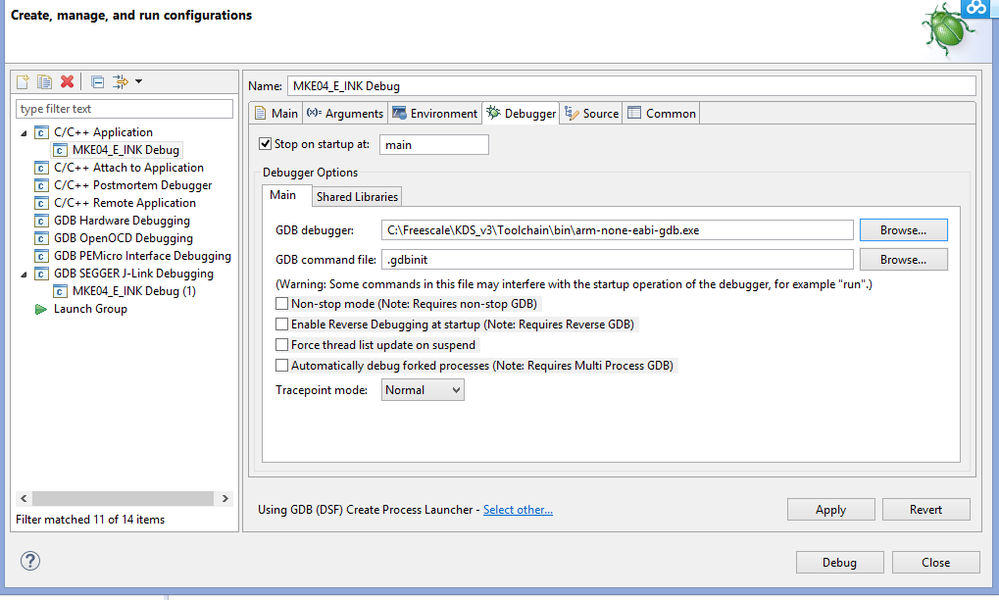Open the Shared Libraries tab

click(357, 196)
